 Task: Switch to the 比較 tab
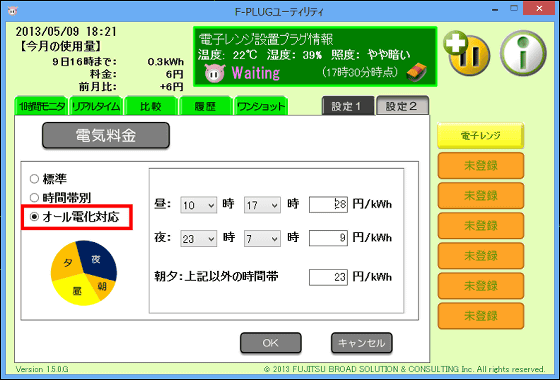coord(151,106)
